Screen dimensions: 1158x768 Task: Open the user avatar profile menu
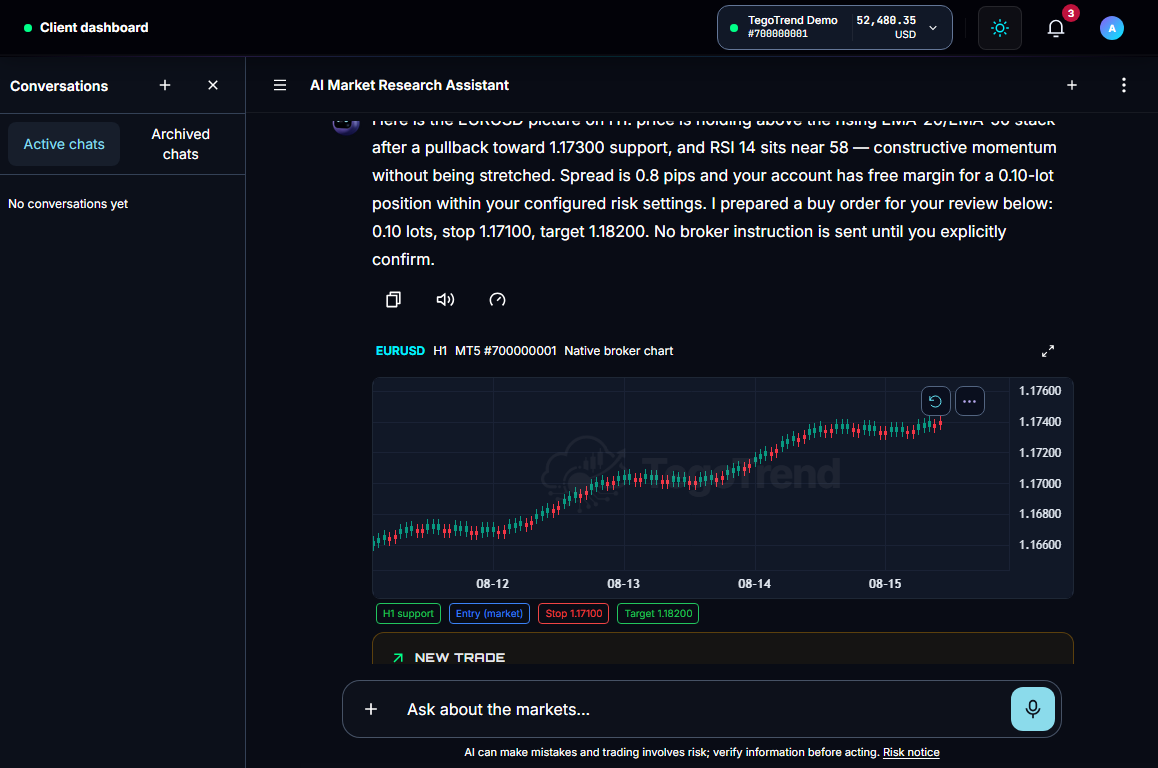click(1111, 28)
